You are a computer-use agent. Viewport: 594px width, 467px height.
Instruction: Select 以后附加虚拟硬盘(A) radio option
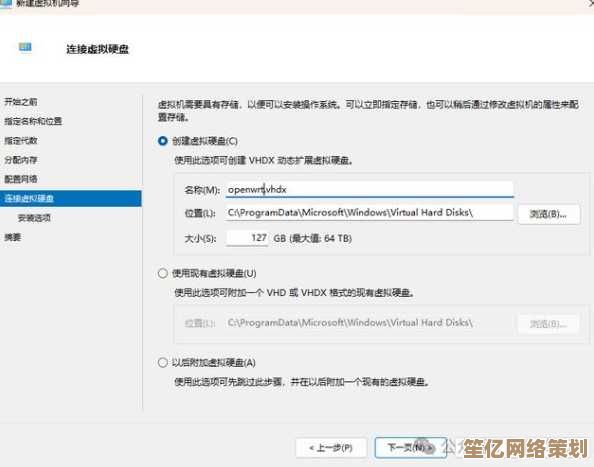[x=163, y=362]
